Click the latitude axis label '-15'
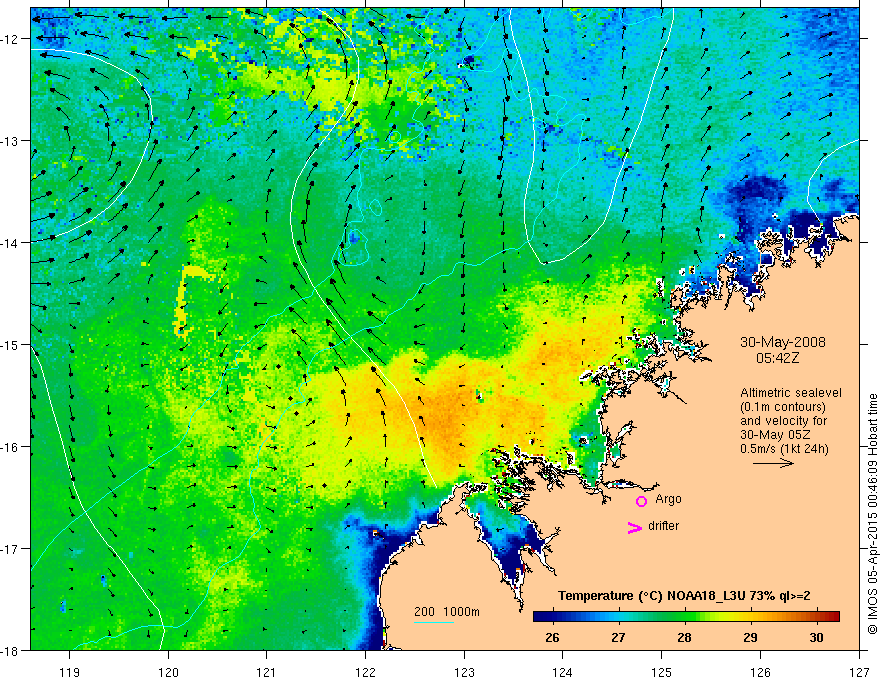Viewport: 880px width, 680px height. (11, 344)
